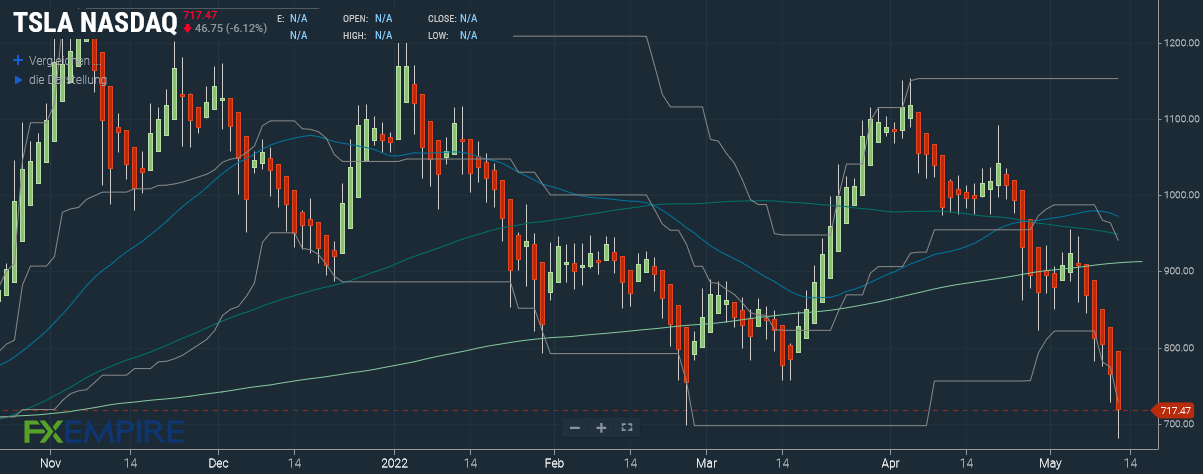Click the 700.00 price axis label

[1180, 424]
